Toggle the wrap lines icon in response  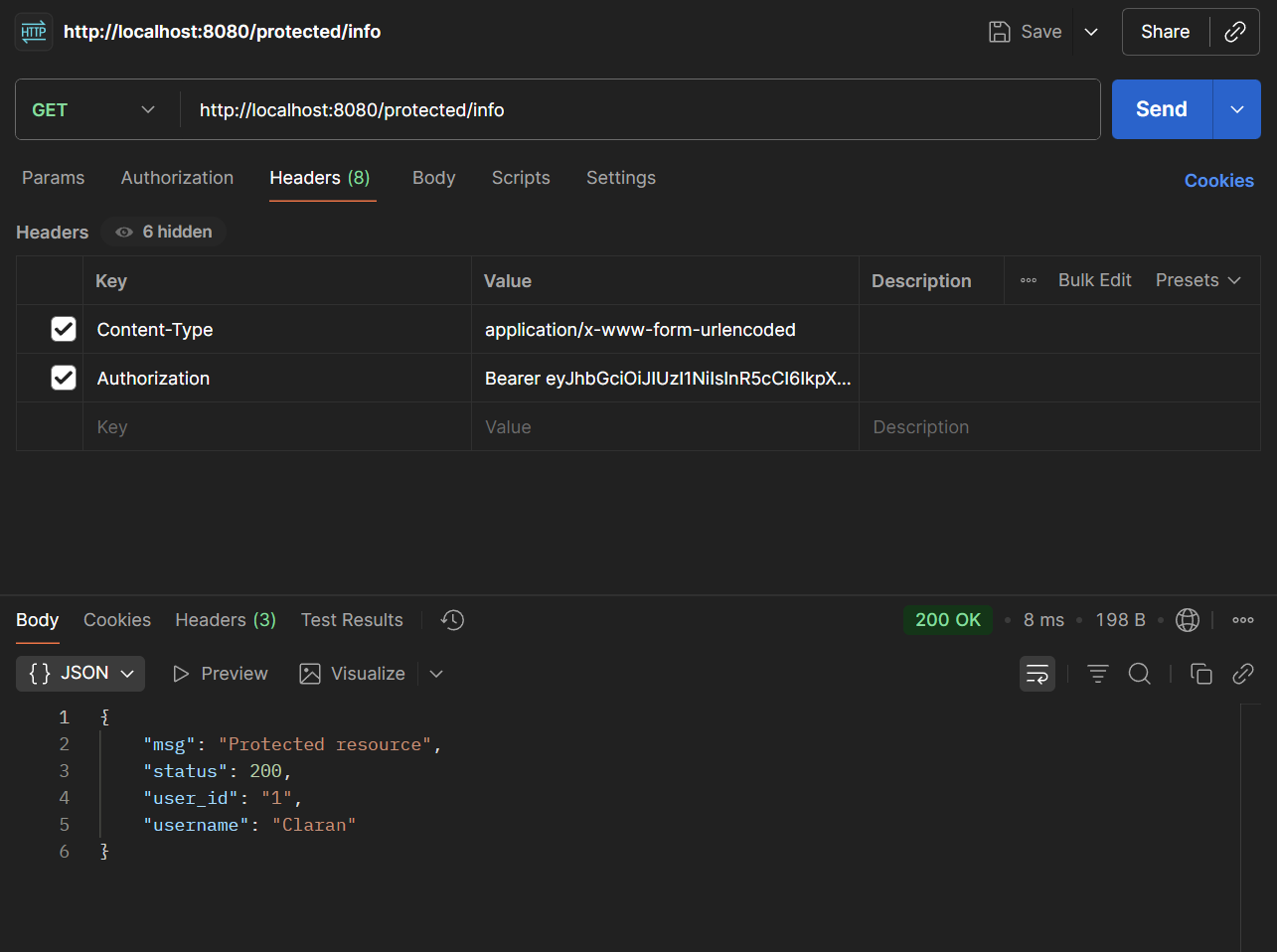tap(1037, 674)
